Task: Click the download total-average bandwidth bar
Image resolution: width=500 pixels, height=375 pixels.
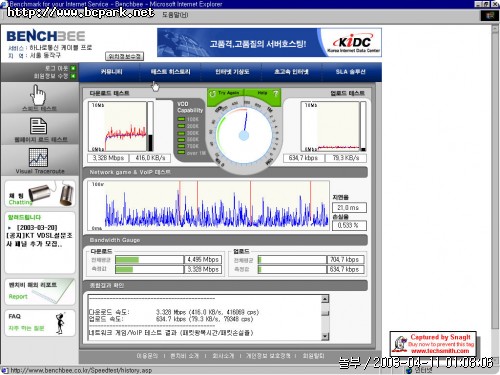Action: (x=150, y=260)
